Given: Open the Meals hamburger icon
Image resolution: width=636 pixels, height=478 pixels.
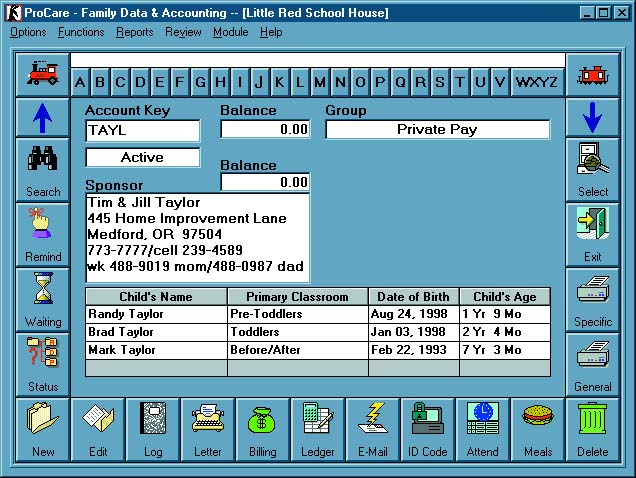Looking at the screenshot, I should click(x=538, y=428).
